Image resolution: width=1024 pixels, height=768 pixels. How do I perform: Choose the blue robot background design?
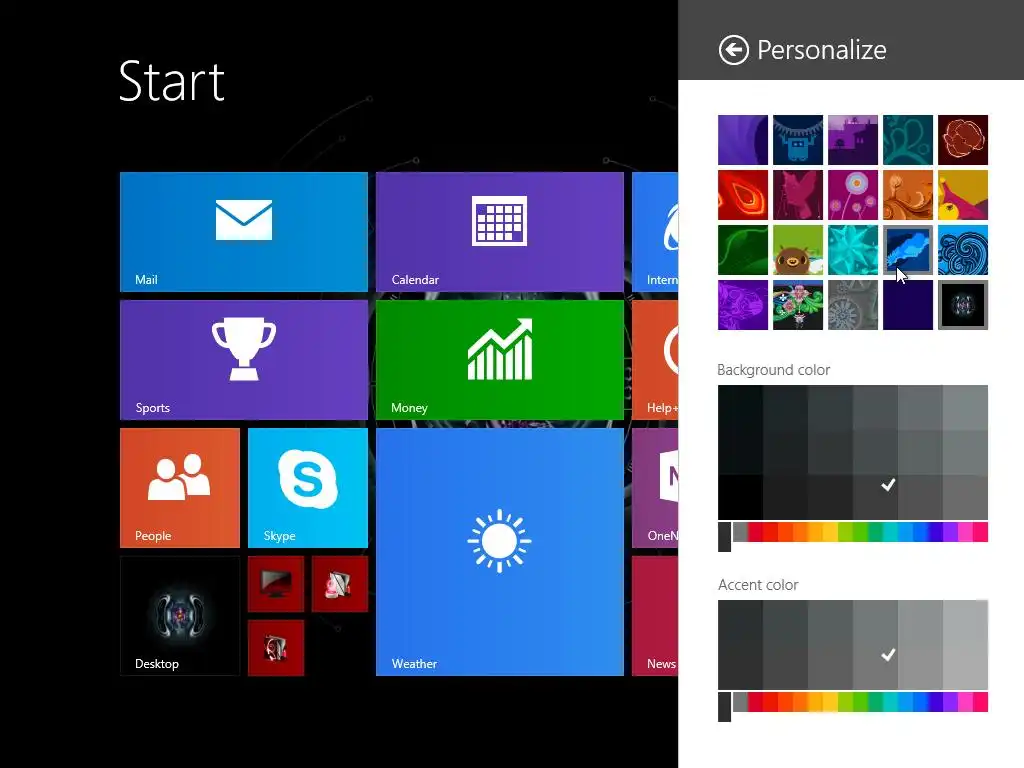coord(797,140)
